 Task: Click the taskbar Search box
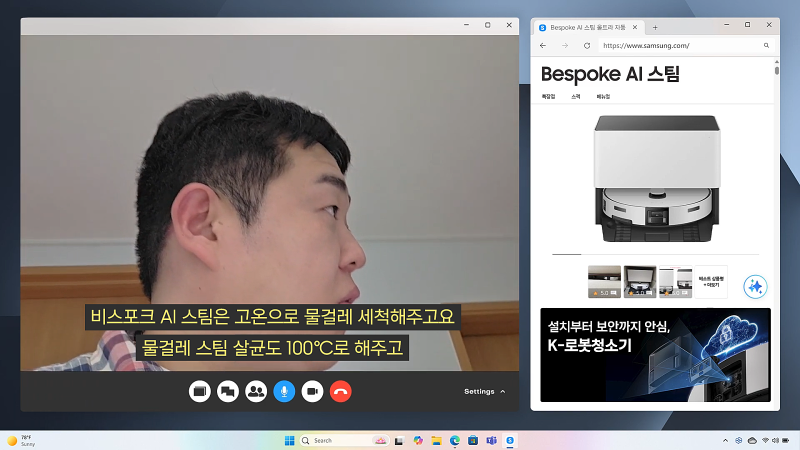click(344, 440)
